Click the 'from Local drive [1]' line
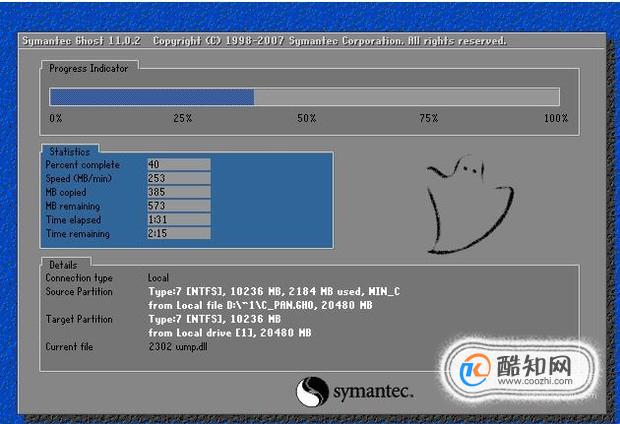620x424 pixels. 230,333
